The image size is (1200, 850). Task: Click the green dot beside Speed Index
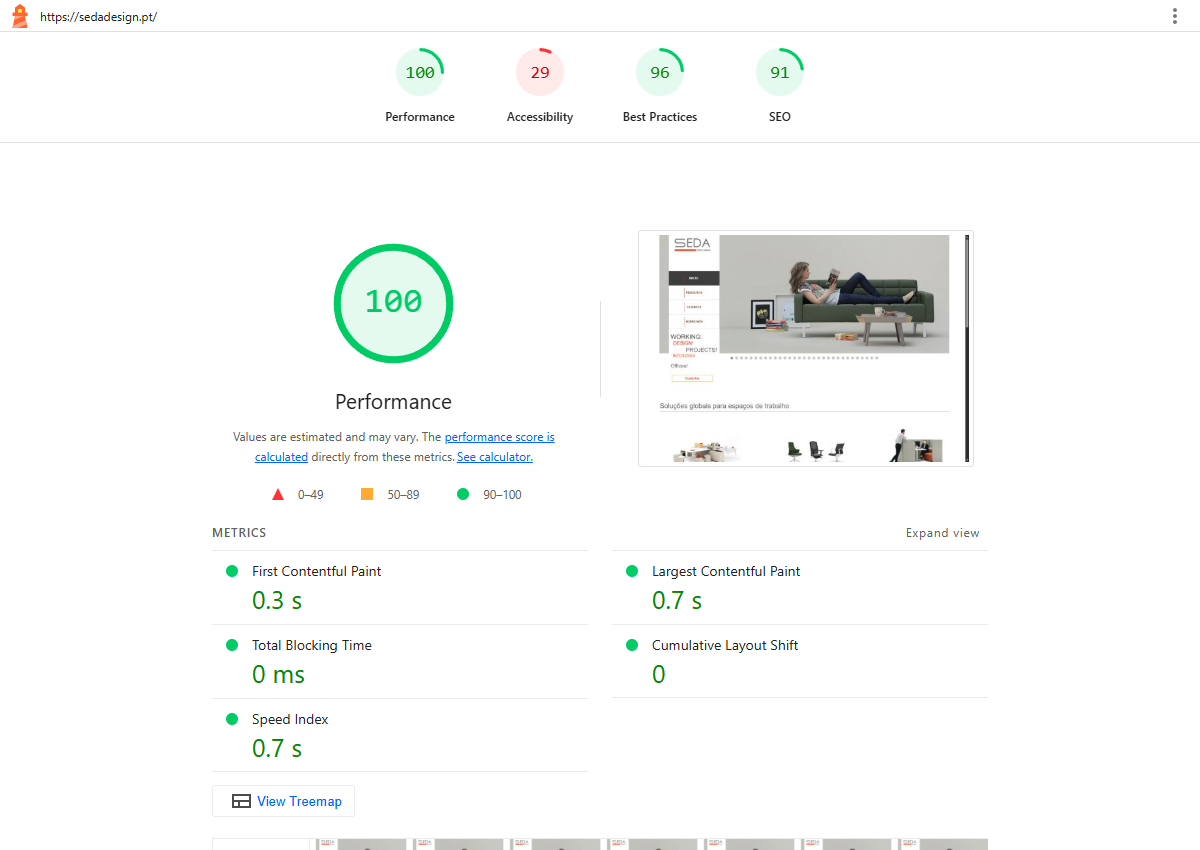coord(232,719)
